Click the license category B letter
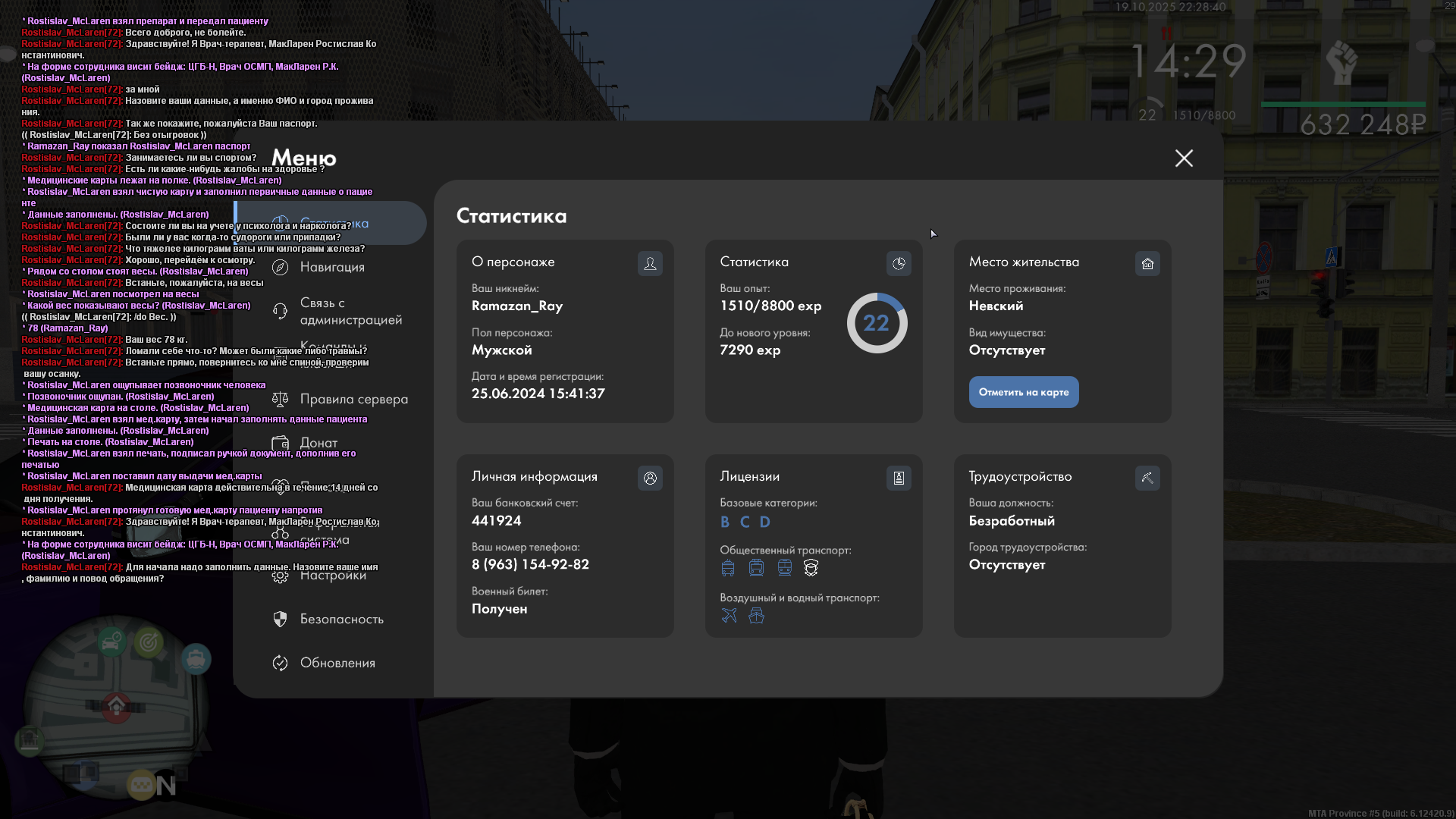This screenshot has height=819, width=1456. tap(725, 522)
